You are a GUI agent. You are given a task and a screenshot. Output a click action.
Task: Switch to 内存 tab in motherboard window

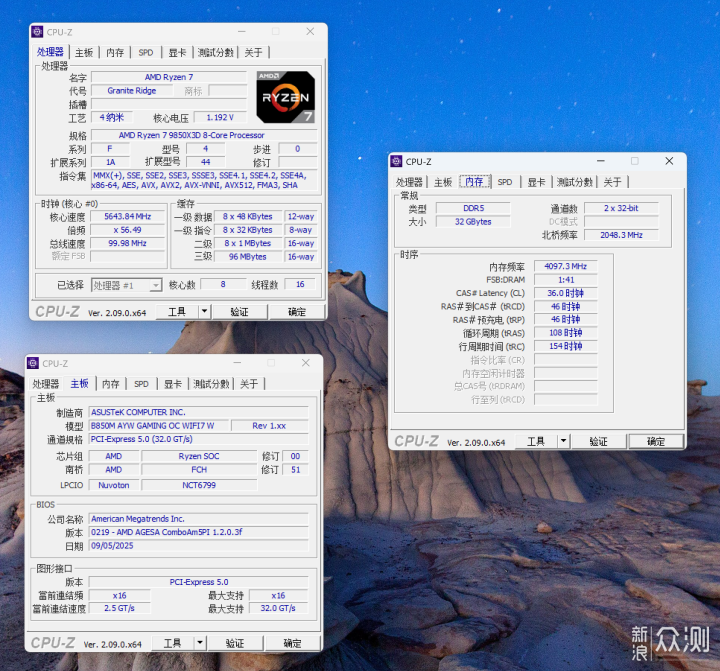[110, 384]
